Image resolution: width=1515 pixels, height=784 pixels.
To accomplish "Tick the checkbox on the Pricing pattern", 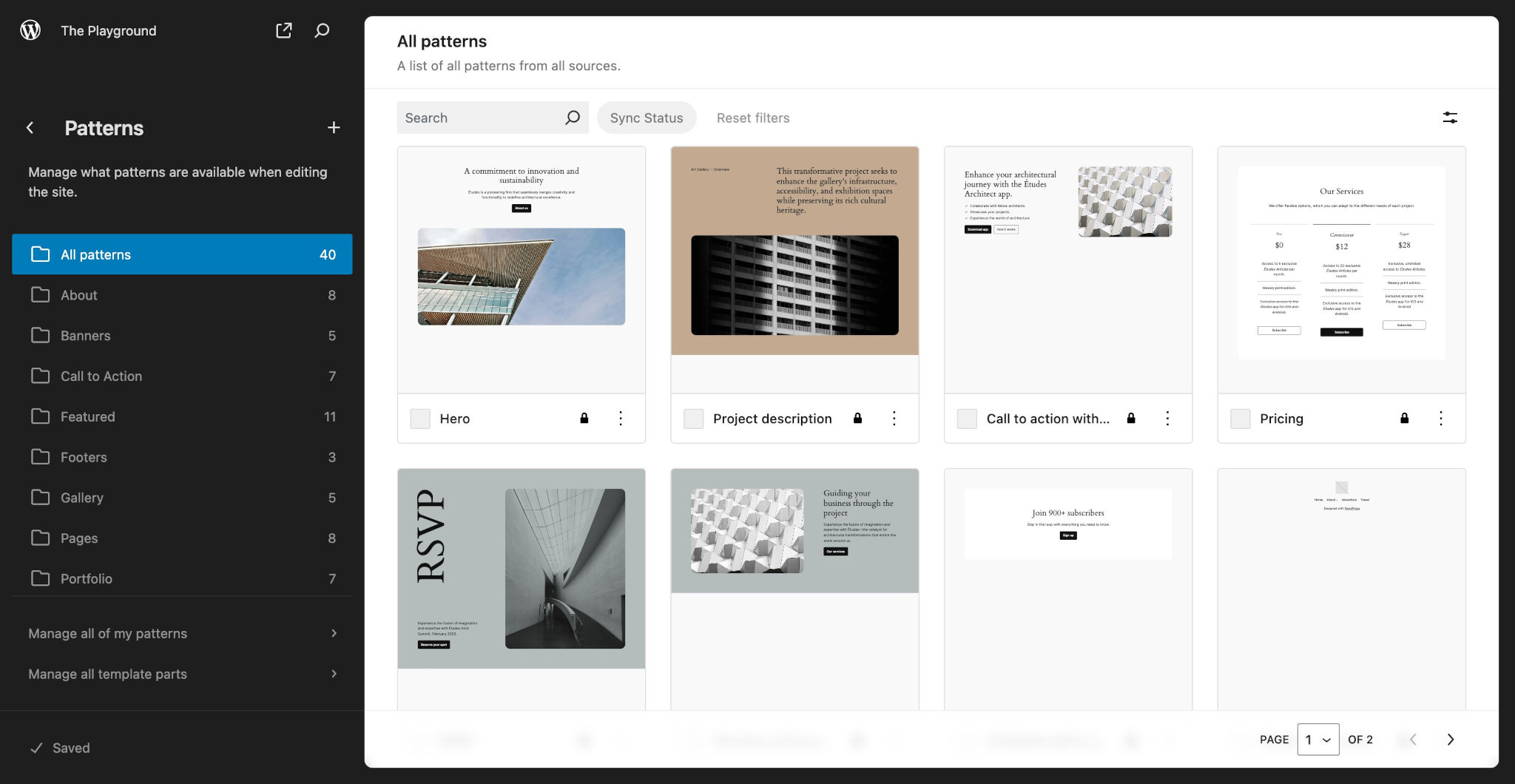I will click(1240, 418).
